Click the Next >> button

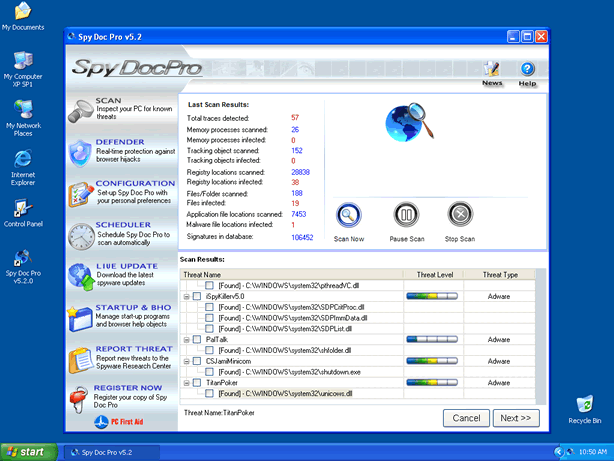click(516, 417)
